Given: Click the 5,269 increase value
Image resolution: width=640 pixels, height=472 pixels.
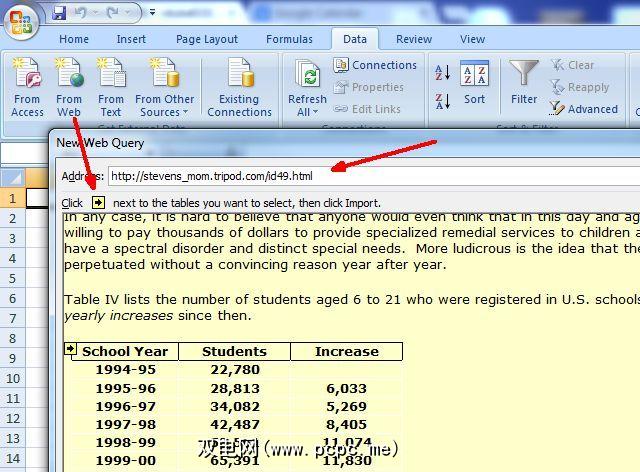Looking at the screenshot, I should [x=346, y=406].
